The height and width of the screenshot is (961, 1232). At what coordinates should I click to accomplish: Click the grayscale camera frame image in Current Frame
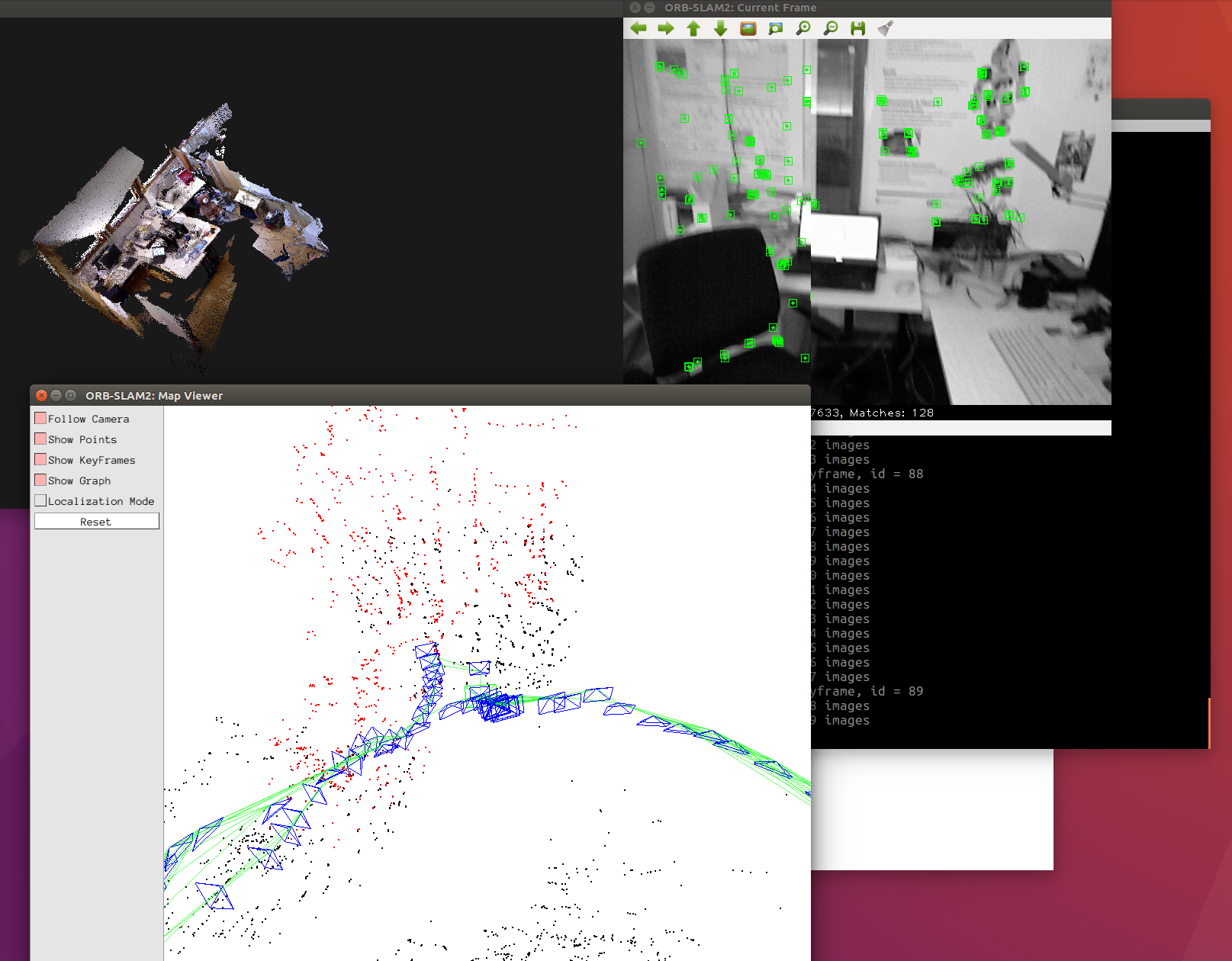coord(867,222)
